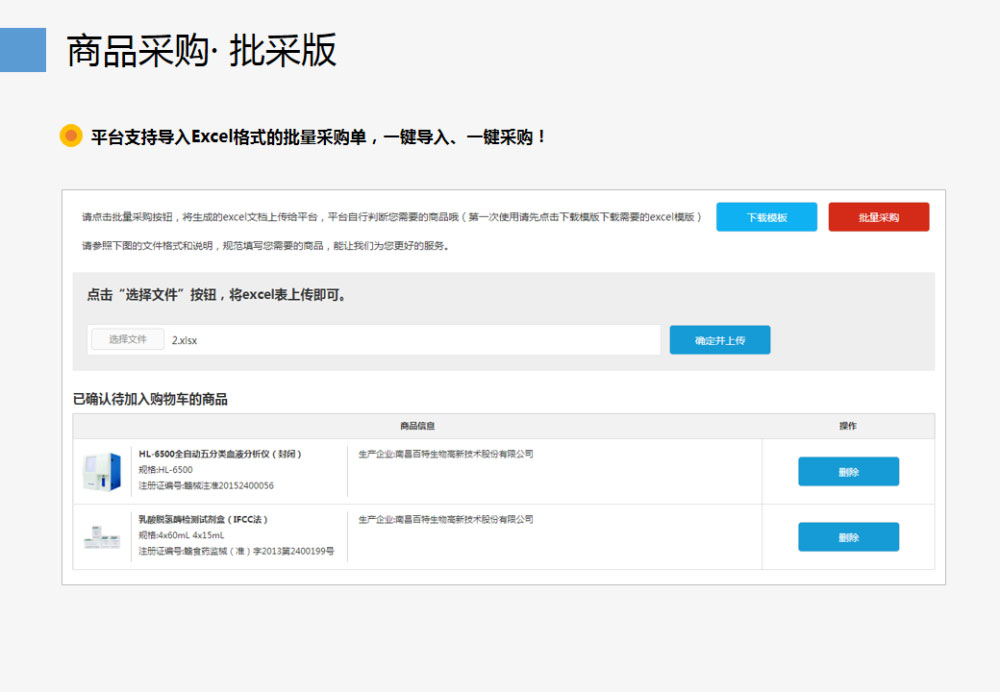The height and width of the screenshot is (692, 1000).
Task: Click the orange bullet icon beside the Excel headline
Action: click(71, 136)
